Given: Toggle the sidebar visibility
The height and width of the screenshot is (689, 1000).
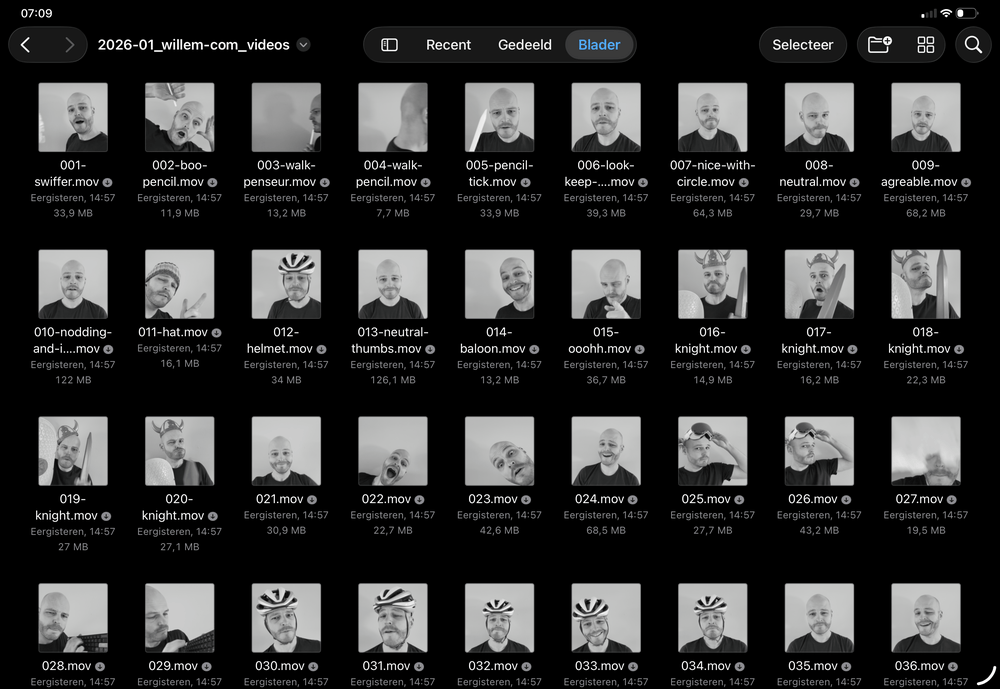Looking at the screenshot, I should click(389, 44).
